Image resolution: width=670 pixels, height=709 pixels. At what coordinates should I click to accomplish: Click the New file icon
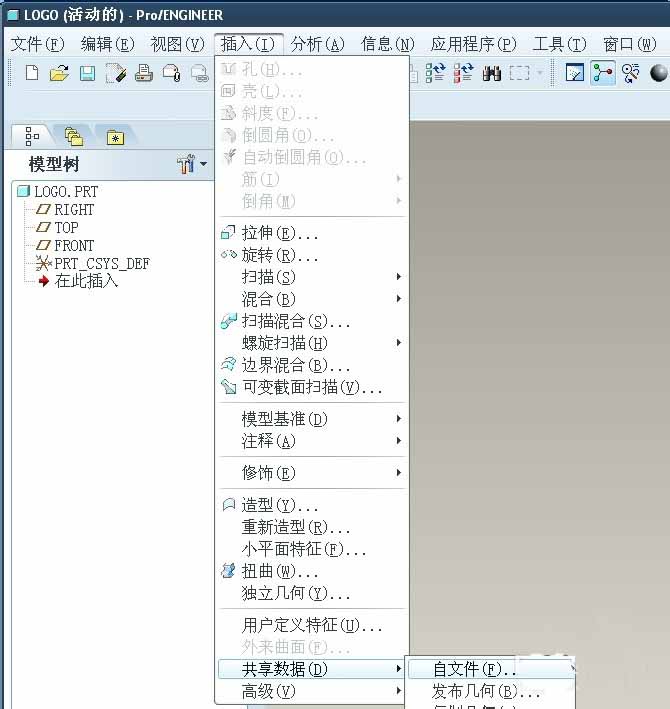pos(32,73)
